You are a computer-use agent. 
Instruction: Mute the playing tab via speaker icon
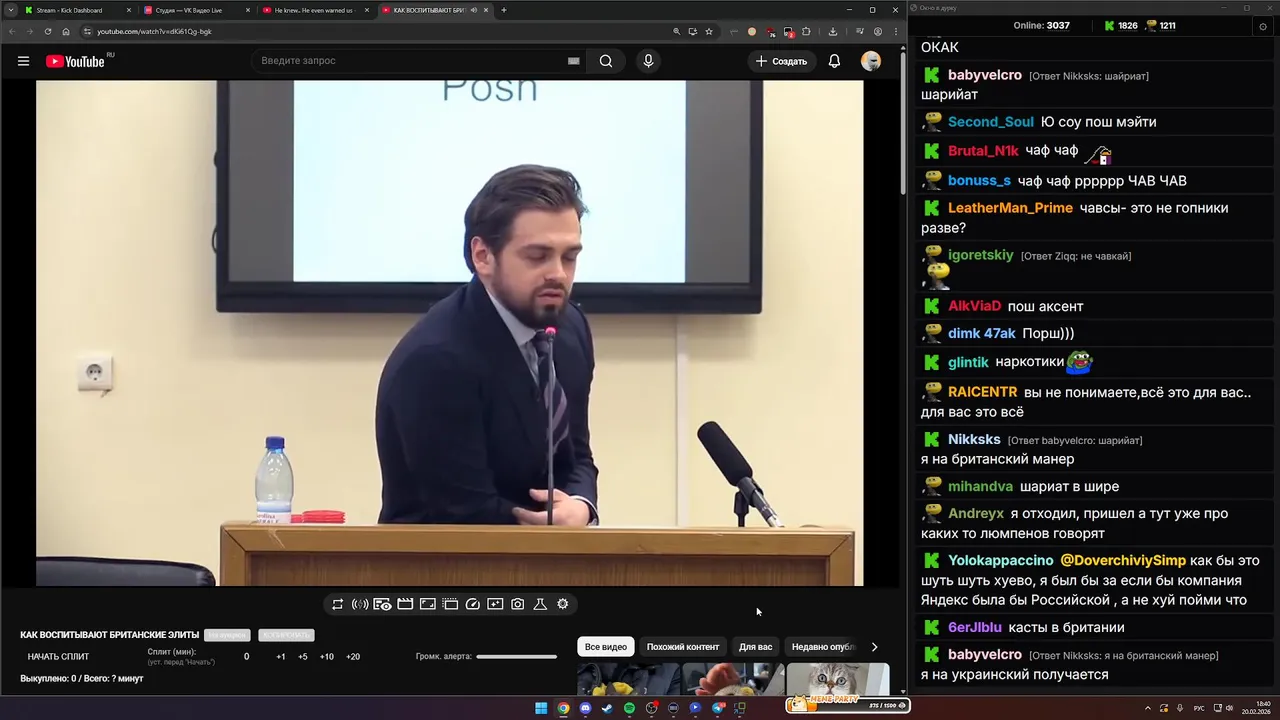point(473,10)
